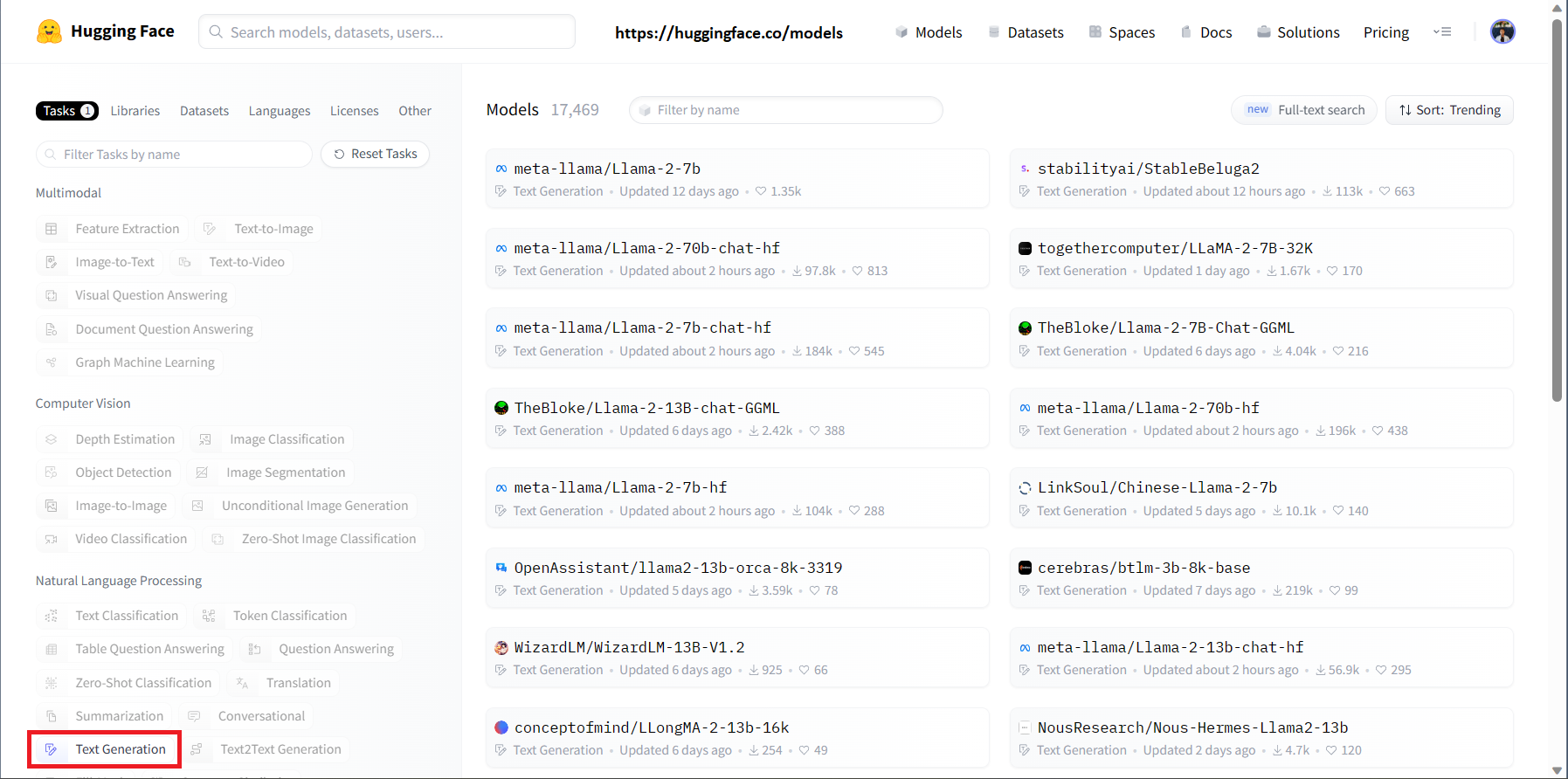Open OpenAssistant/llama2-13b-orca-8k-3319 model
Viewport: 1568px width, 779px height.
[x=737, y=577]
